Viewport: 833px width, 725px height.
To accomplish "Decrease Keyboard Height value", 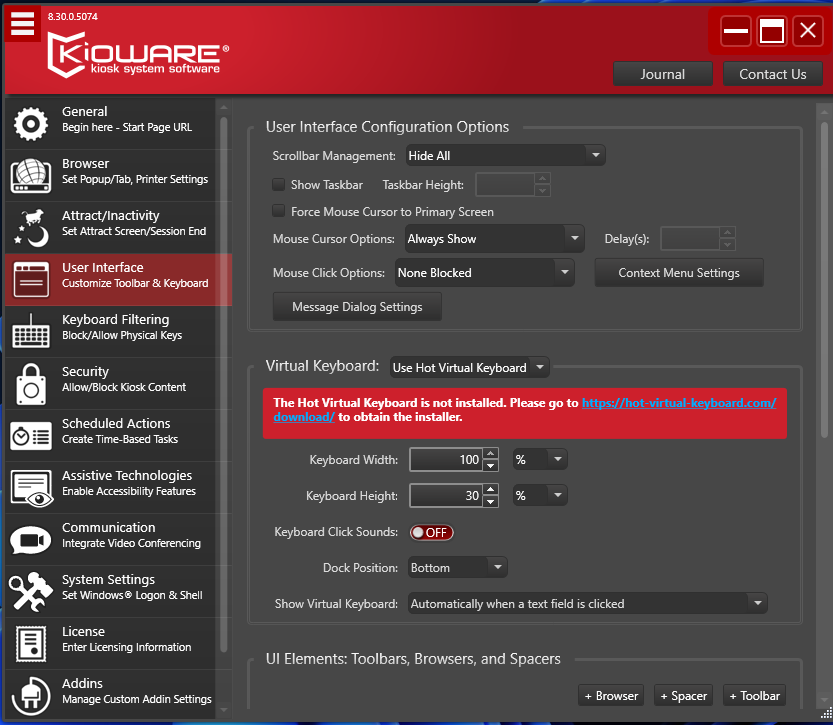I will 491,502.
